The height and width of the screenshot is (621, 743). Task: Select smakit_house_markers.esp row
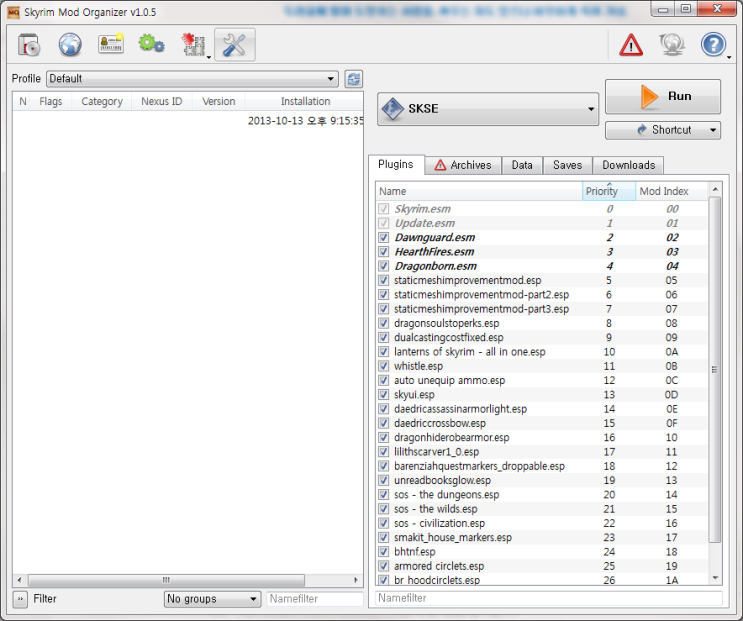tap(542, 538)
